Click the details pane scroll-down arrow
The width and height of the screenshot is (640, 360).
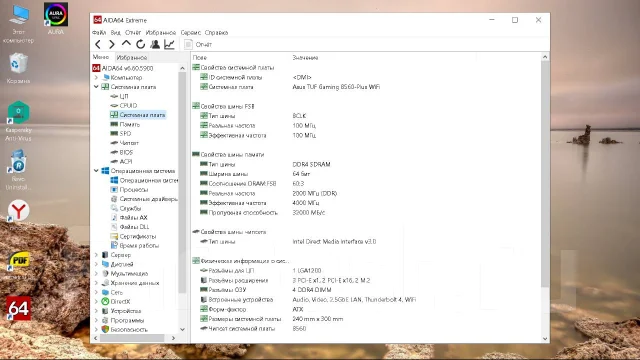click(545, 339)
